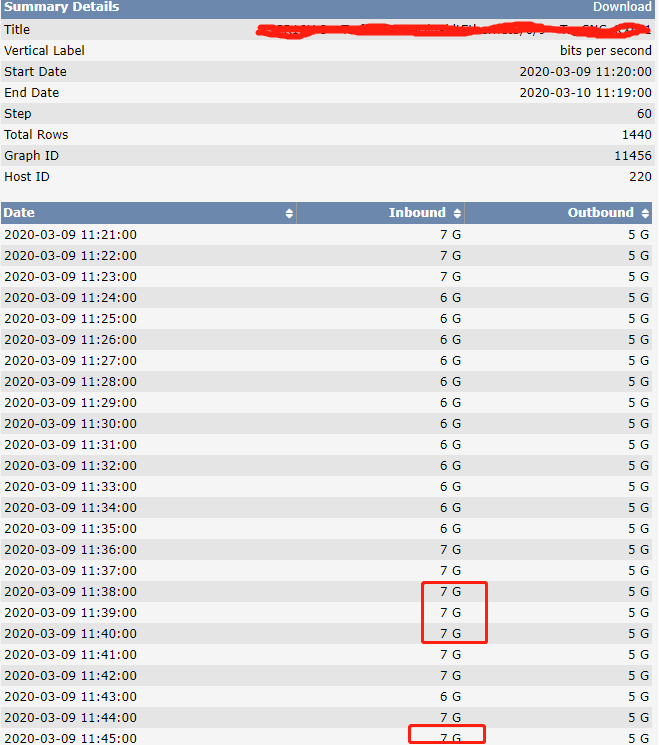Click Inbound value for the 11:39:00 row

pos(450,613)
